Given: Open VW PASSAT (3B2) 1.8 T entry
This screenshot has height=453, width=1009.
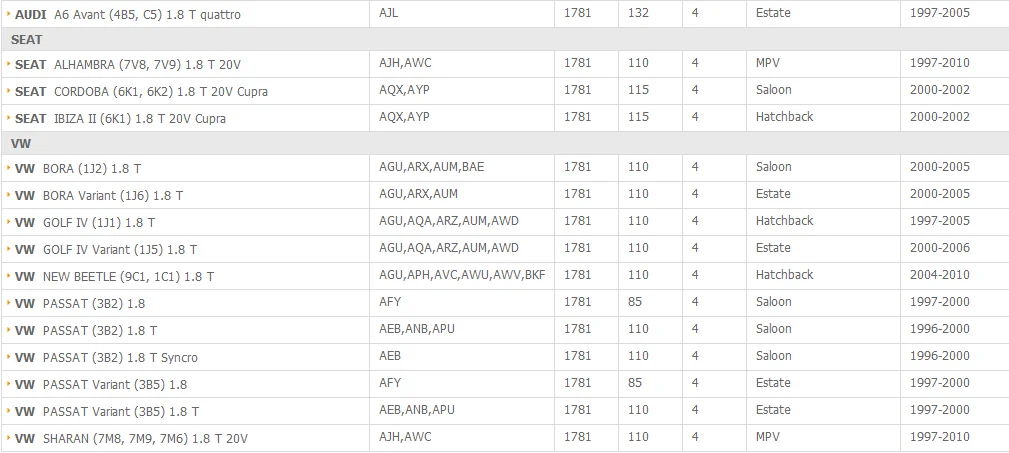Looking at the screenshot, I should pyautogui.click(x=86, y=331).
